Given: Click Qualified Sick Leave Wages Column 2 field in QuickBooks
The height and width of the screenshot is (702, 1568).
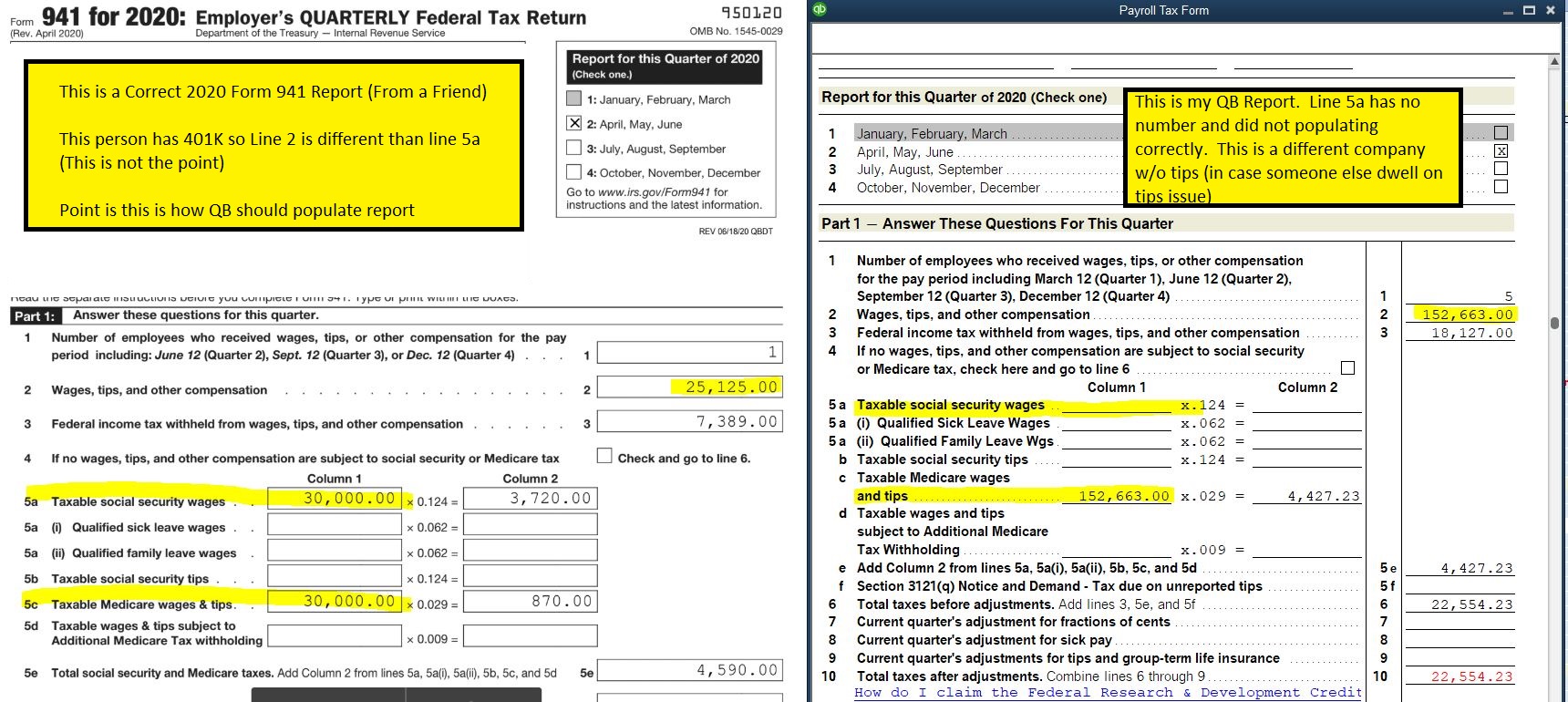Looking at the screenshot, I should [1306, 423].
